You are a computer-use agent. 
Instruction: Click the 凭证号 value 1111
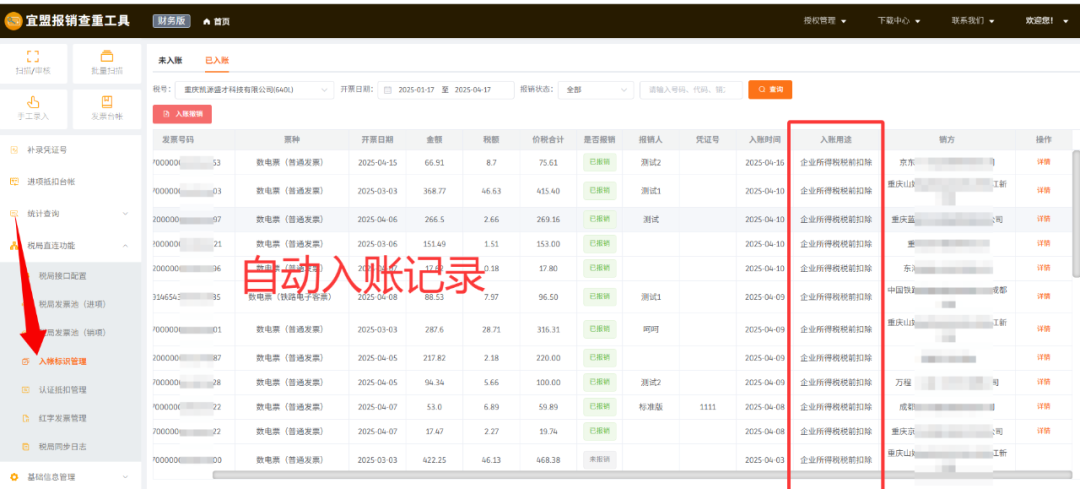tap(707, 406)
